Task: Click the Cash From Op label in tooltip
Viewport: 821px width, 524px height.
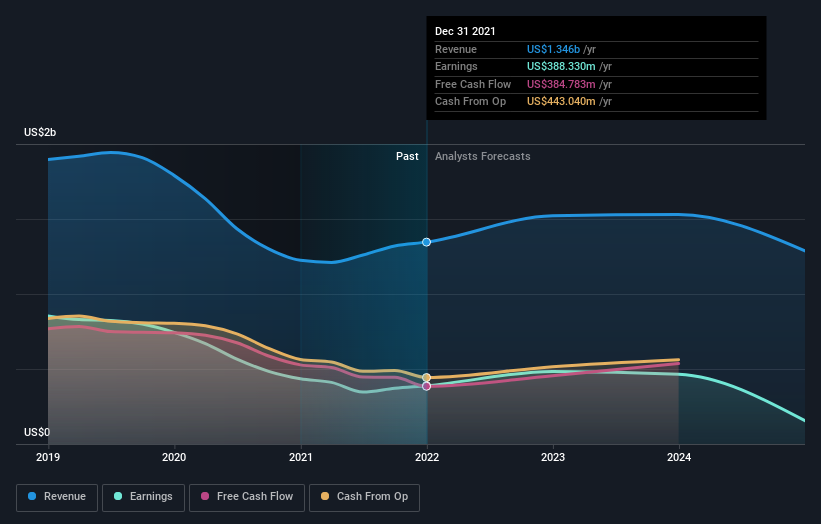Action: coord(470,102)
